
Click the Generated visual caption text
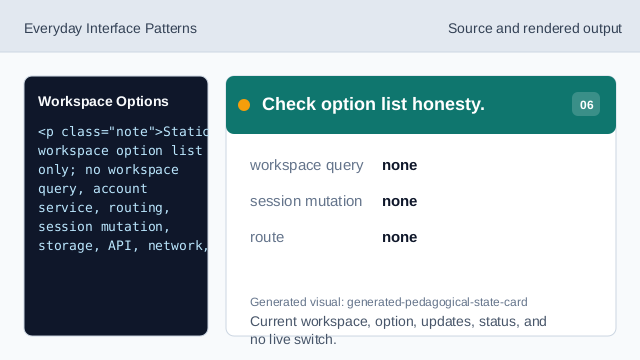[389, 302]
